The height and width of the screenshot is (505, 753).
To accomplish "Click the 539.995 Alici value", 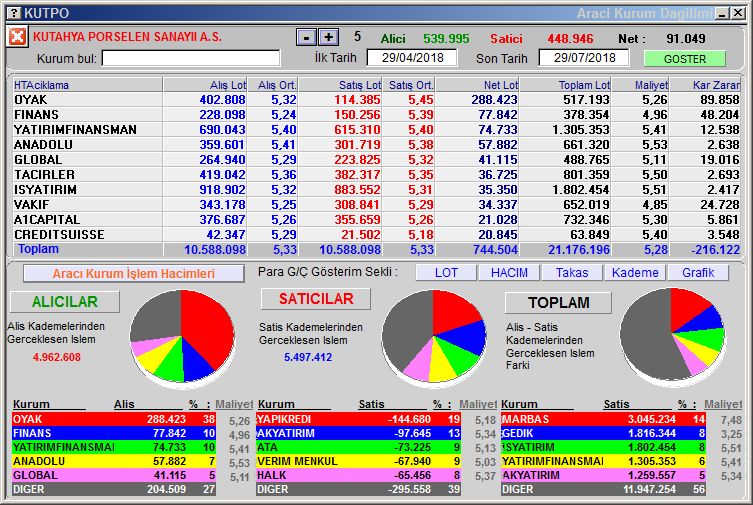I will click(446, 39).
